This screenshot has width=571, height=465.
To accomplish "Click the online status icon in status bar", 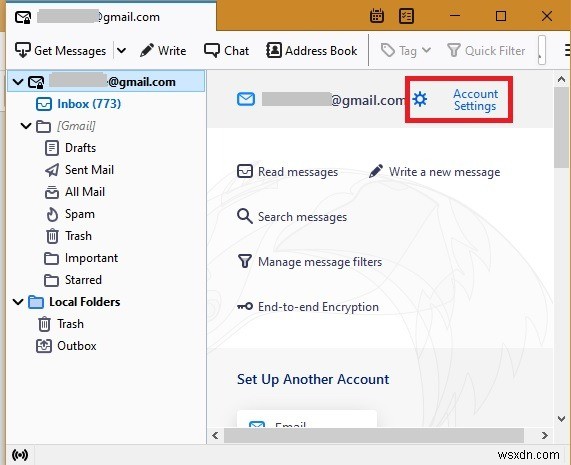I will tap(20, 455).
